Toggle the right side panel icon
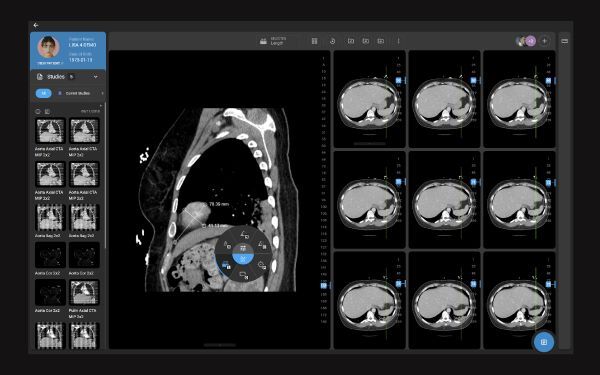The width and height of the screenshot is (600, 375). coord(564,41)
